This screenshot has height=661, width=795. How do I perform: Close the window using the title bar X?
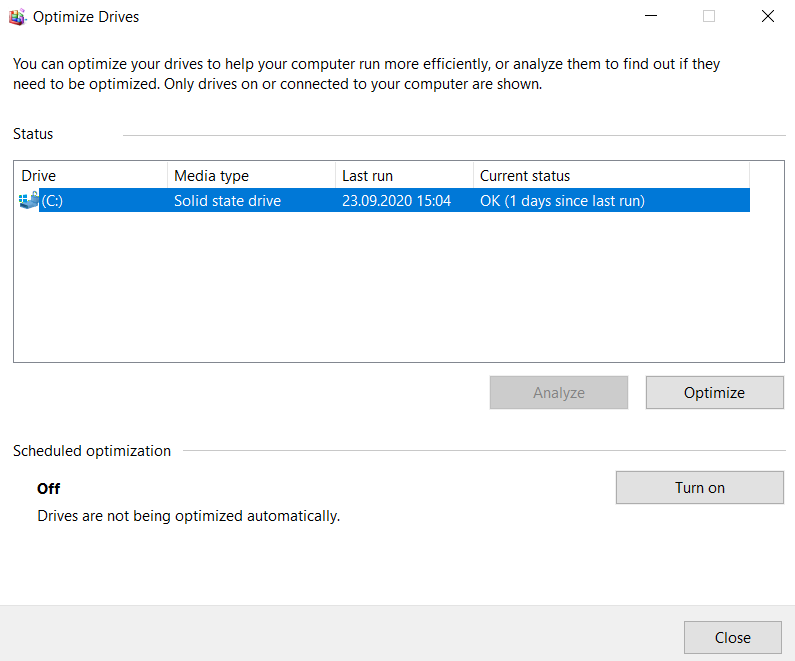[x=768, y=16]
